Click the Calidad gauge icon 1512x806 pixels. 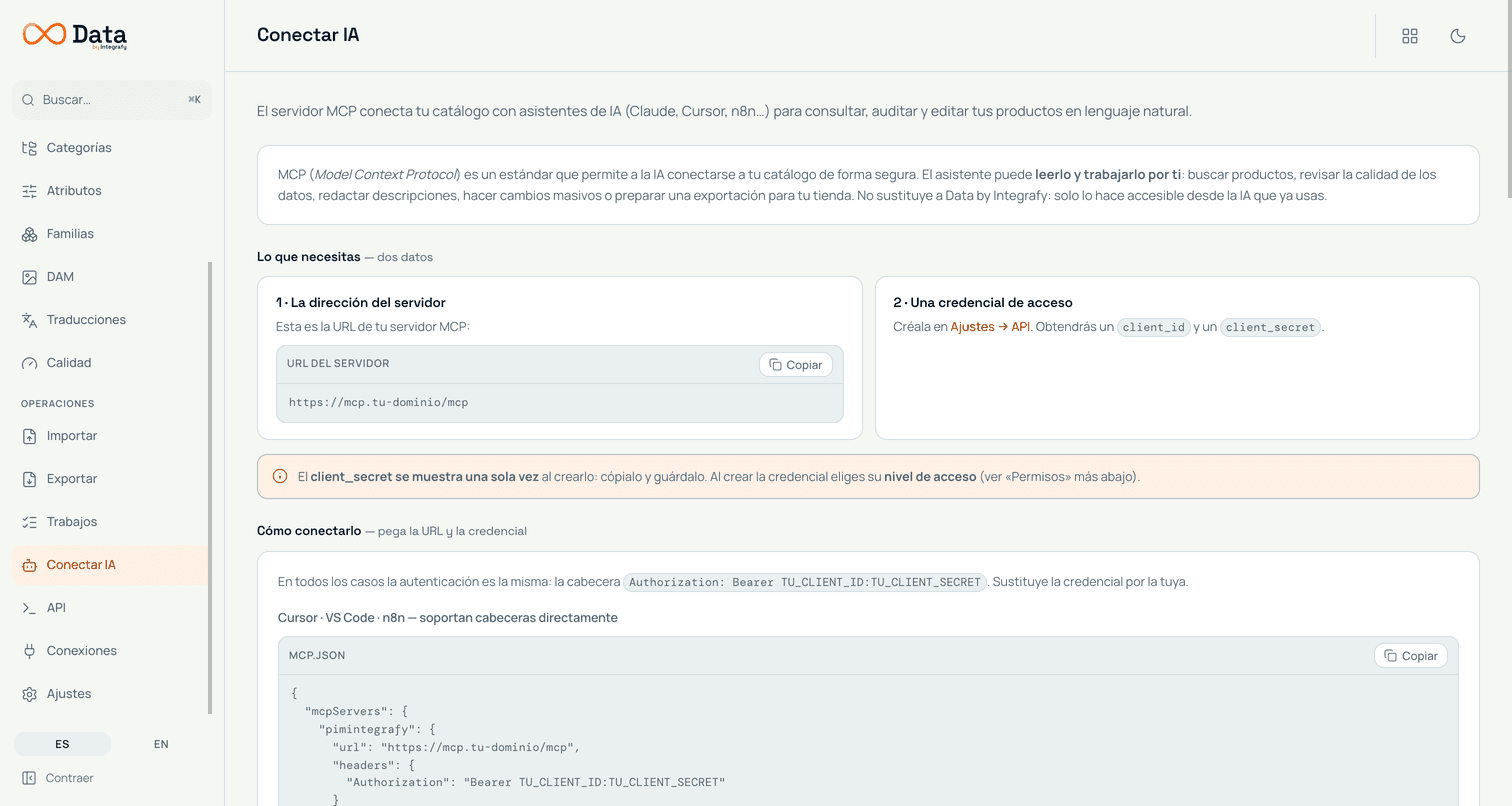pos(29,363)
